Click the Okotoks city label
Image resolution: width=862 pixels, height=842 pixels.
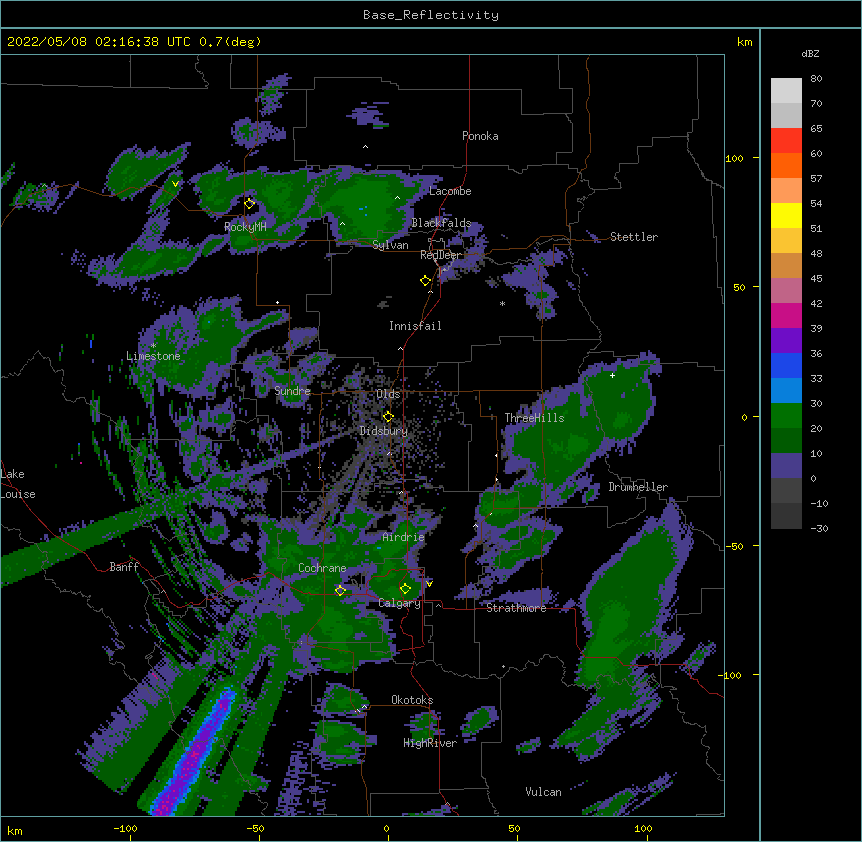412,700
